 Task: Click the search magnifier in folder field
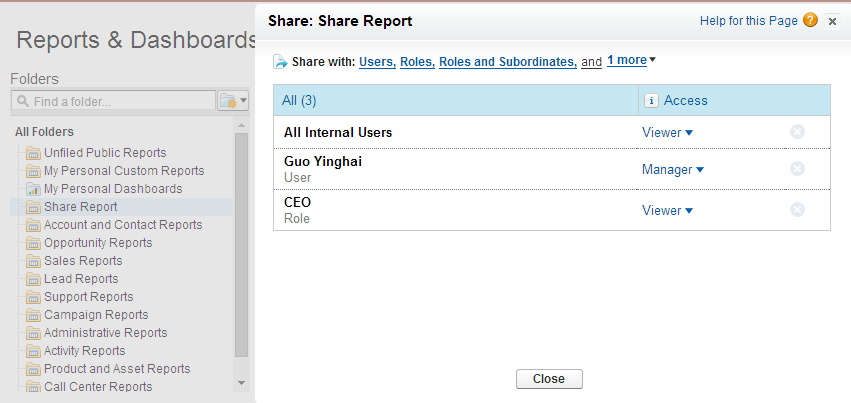click(23, 101)
